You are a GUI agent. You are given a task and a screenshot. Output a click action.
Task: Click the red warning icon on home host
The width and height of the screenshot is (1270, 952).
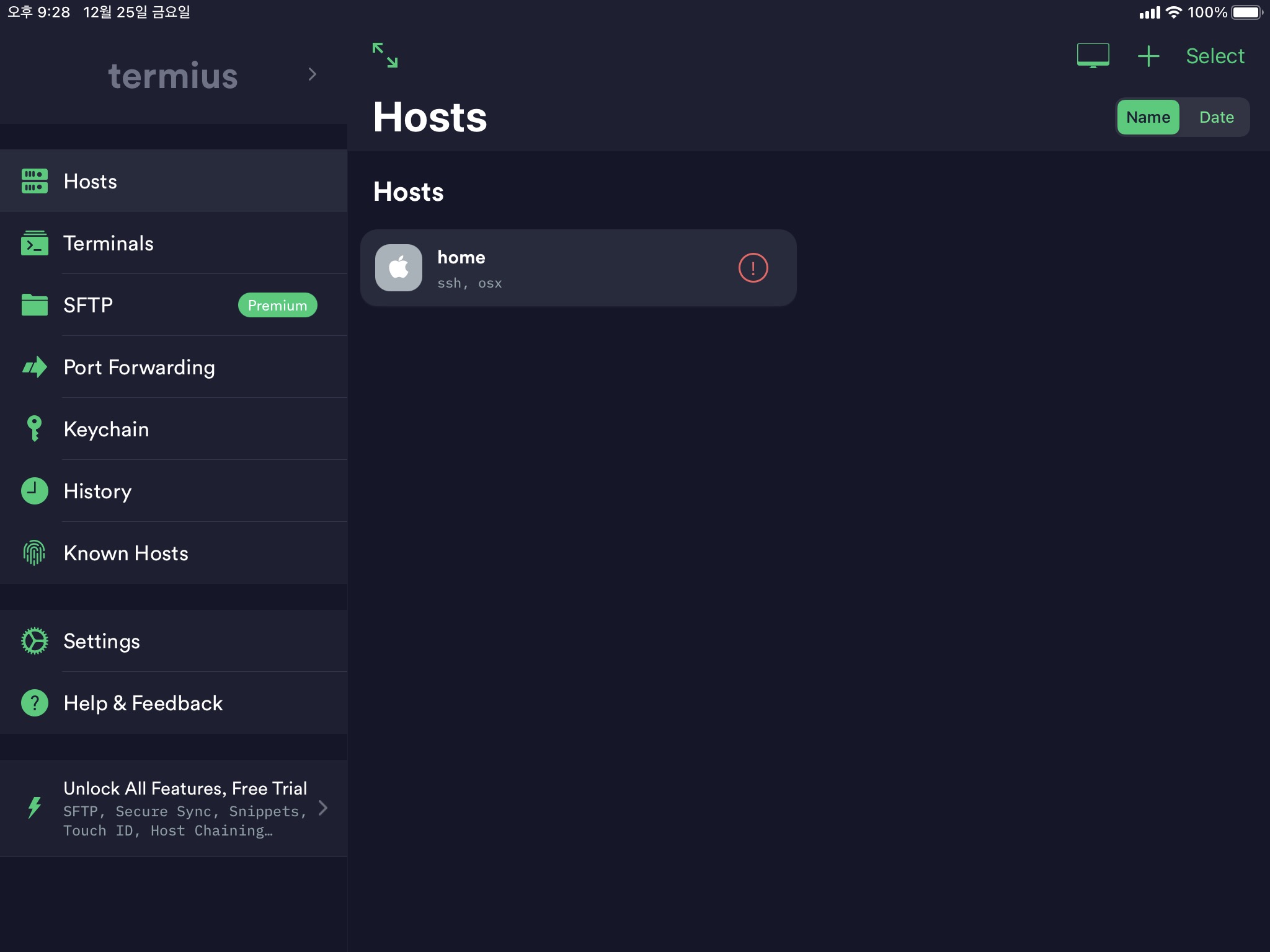pos(753,268)
